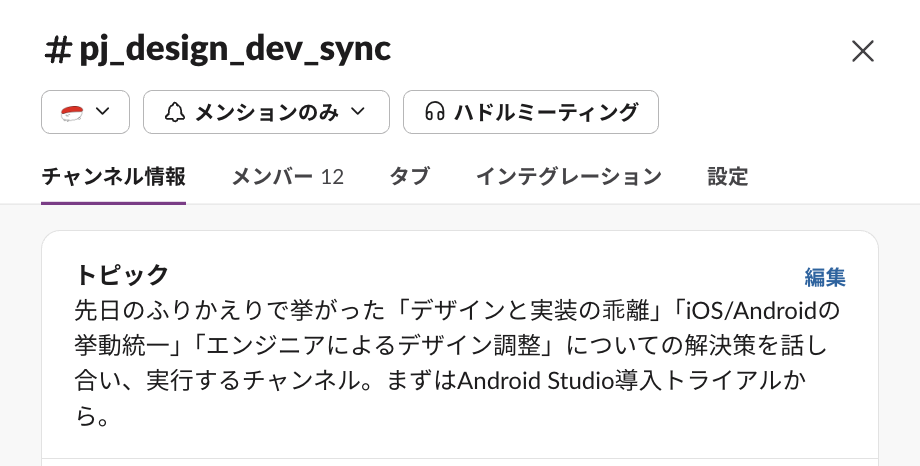This screenshot has width=920, height=466.
Task: Open the 設定 tab
Action: click(x=728, y=177)
